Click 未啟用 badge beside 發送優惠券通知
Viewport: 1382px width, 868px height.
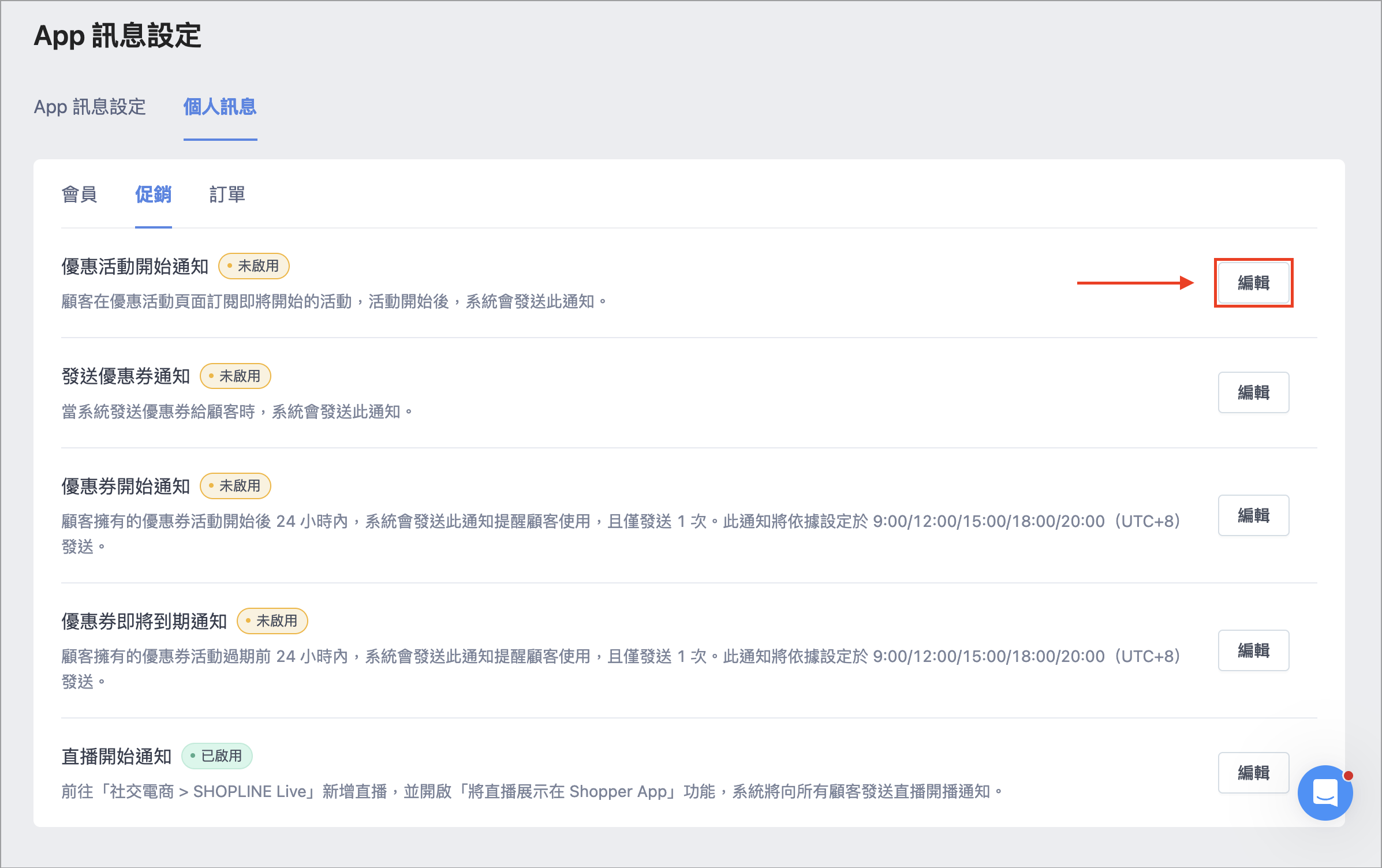pos(235,376)
